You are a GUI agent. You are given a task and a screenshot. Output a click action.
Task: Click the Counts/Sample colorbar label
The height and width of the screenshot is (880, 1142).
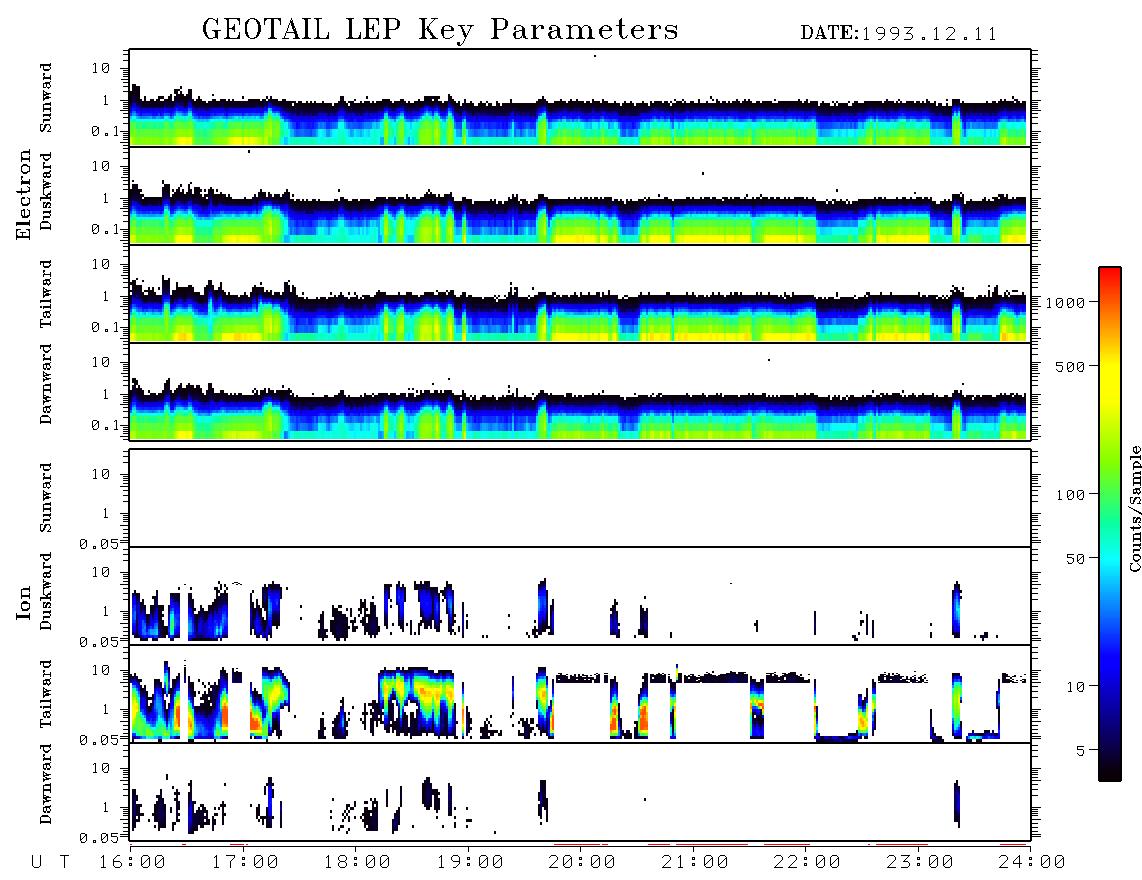click(x=1134, y=508)
